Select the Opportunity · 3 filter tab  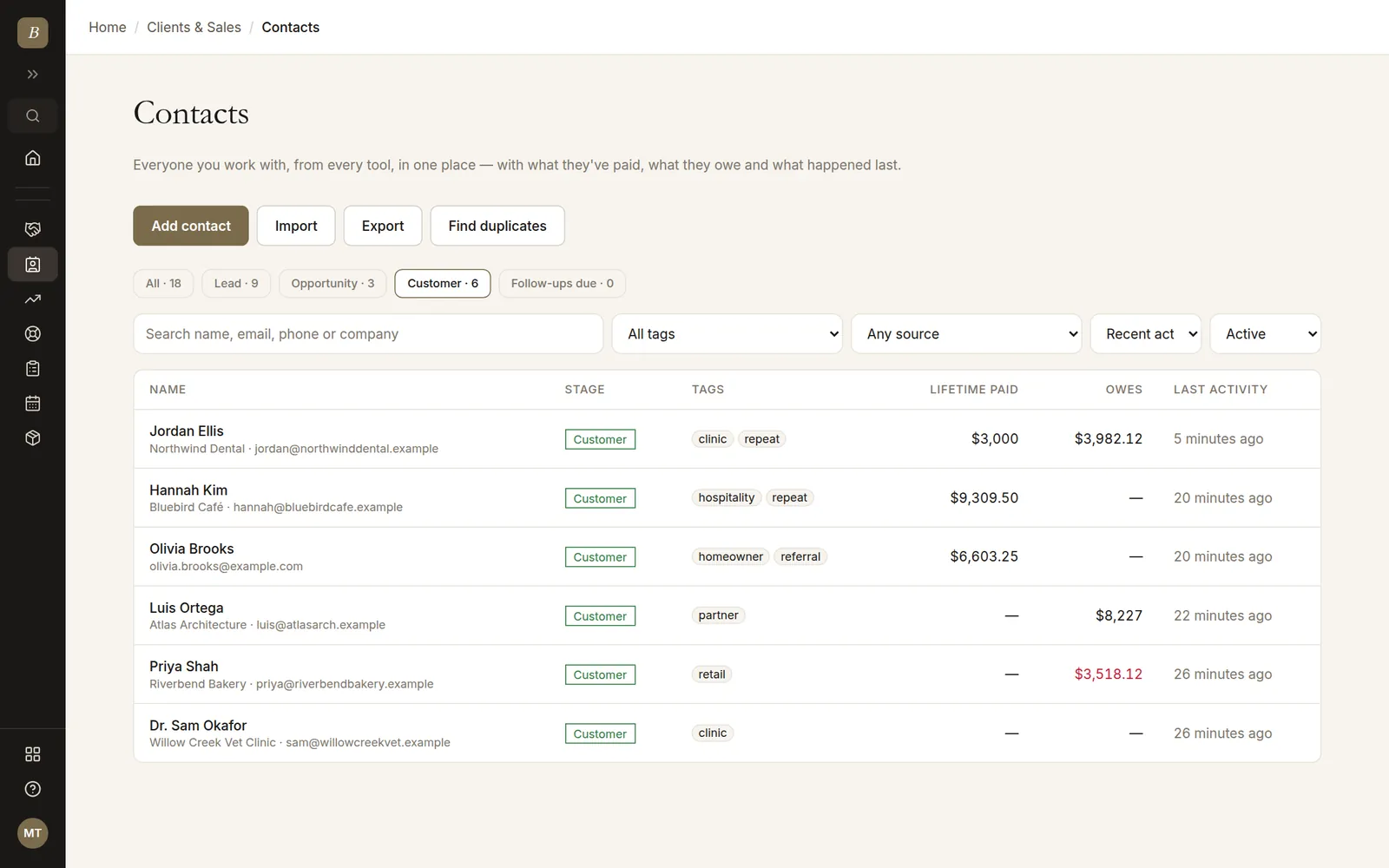pyautogui.click(x=332, y=284)
